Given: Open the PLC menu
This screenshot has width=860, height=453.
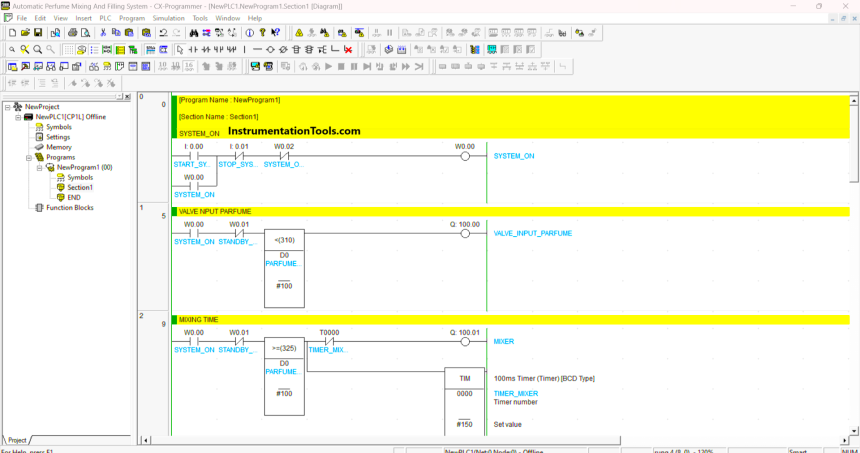Looking at the screenshot, I should pyautogui.click(x=105, y=18).
